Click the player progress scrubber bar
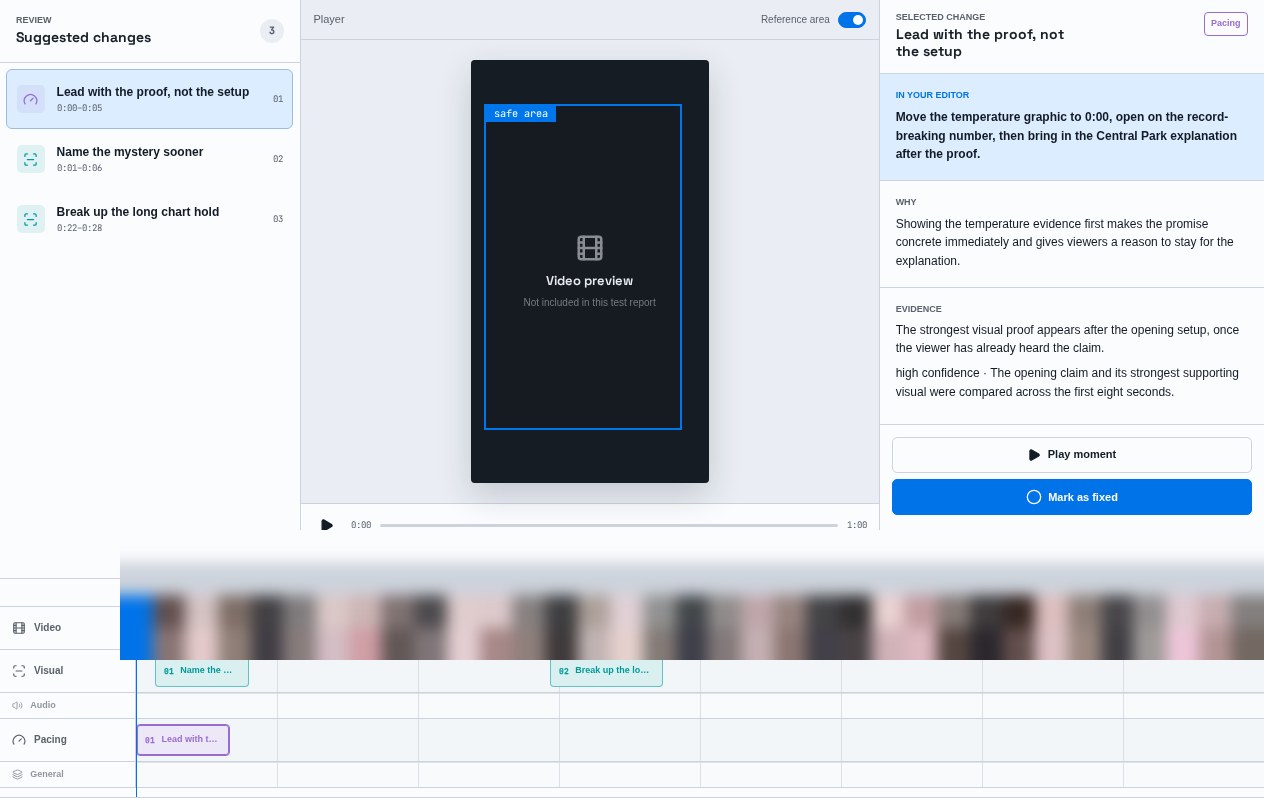 coord(609,525)
